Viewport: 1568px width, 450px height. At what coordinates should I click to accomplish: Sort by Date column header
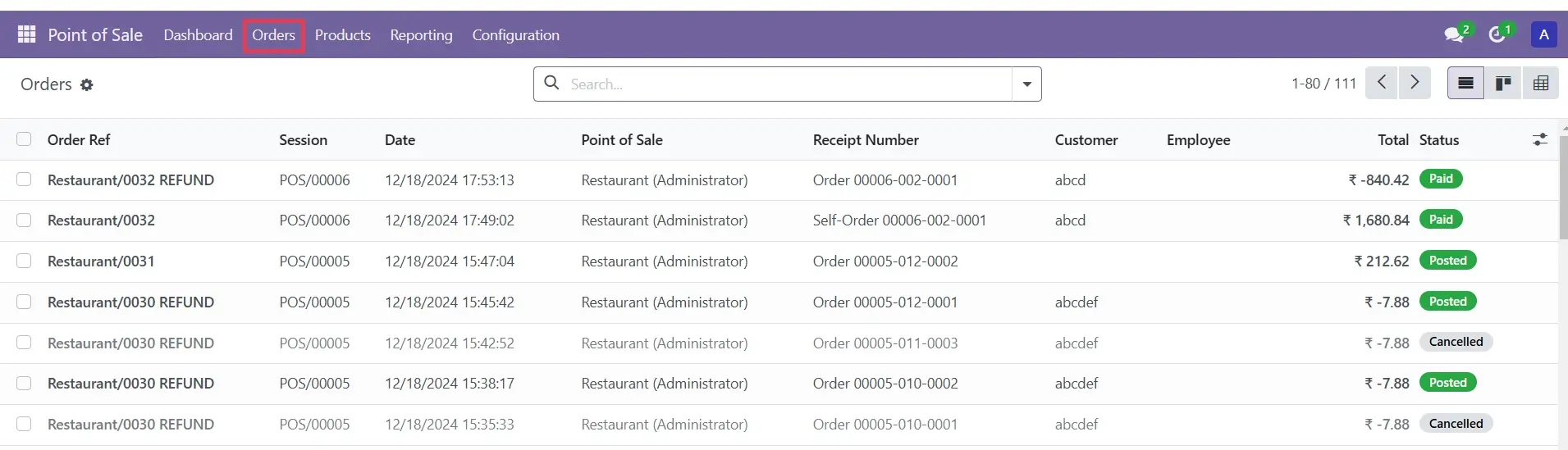(400, 140)
